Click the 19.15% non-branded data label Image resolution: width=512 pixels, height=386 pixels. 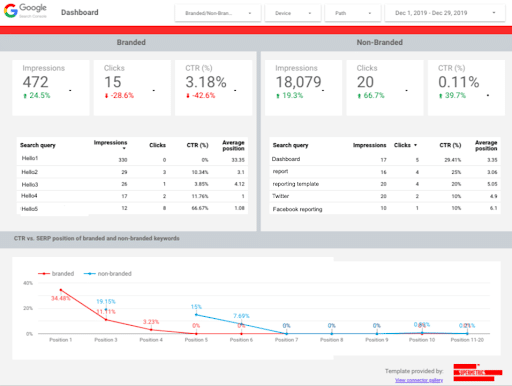click(106, 302)
